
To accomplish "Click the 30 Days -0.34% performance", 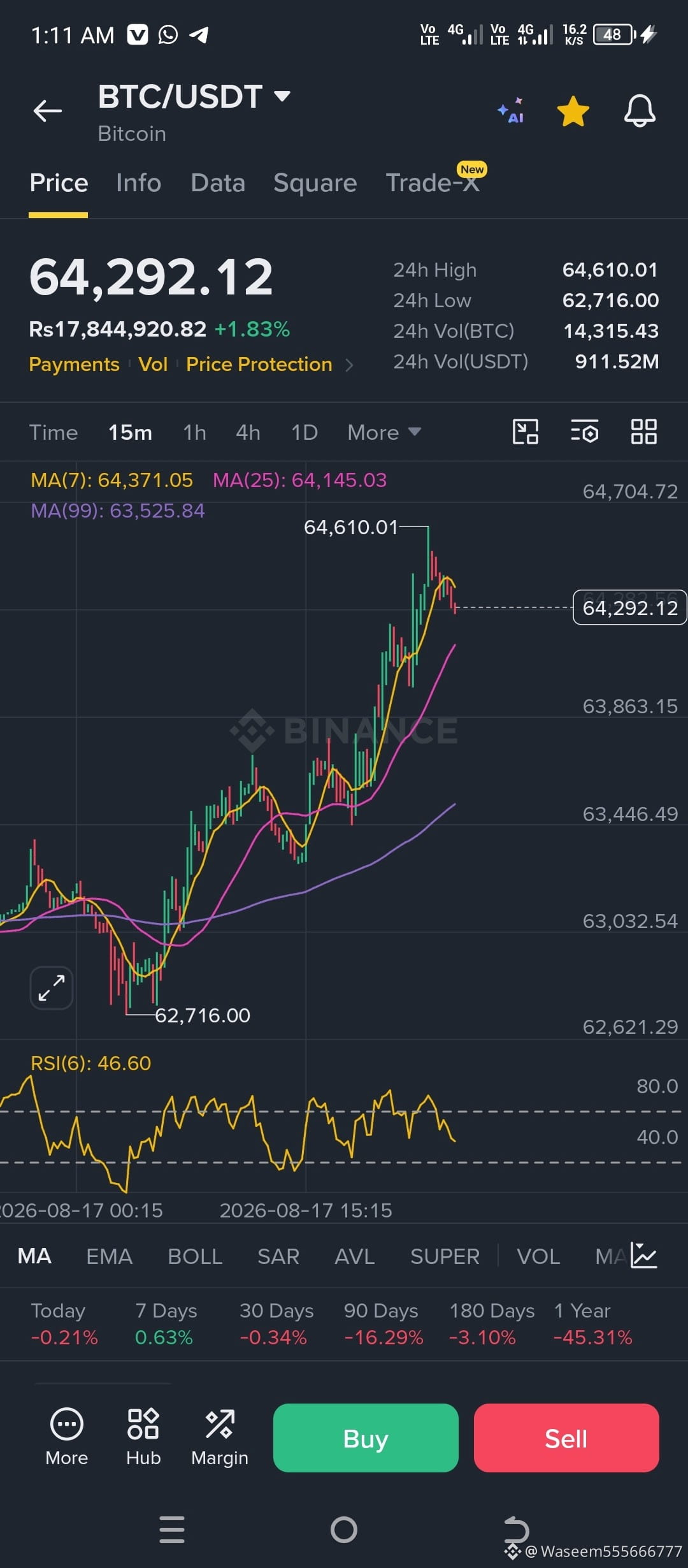I will 276,1324.
